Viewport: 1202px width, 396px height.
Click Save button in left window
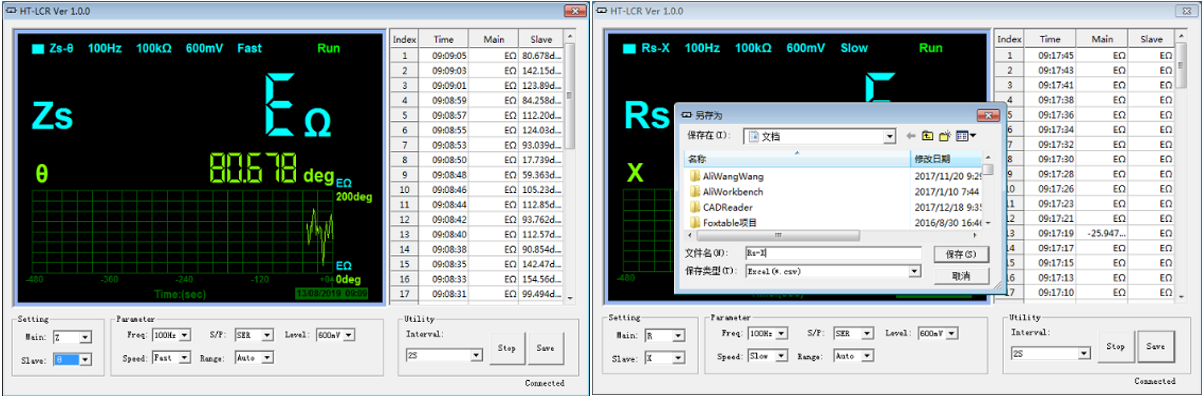[x=545, y=348]
